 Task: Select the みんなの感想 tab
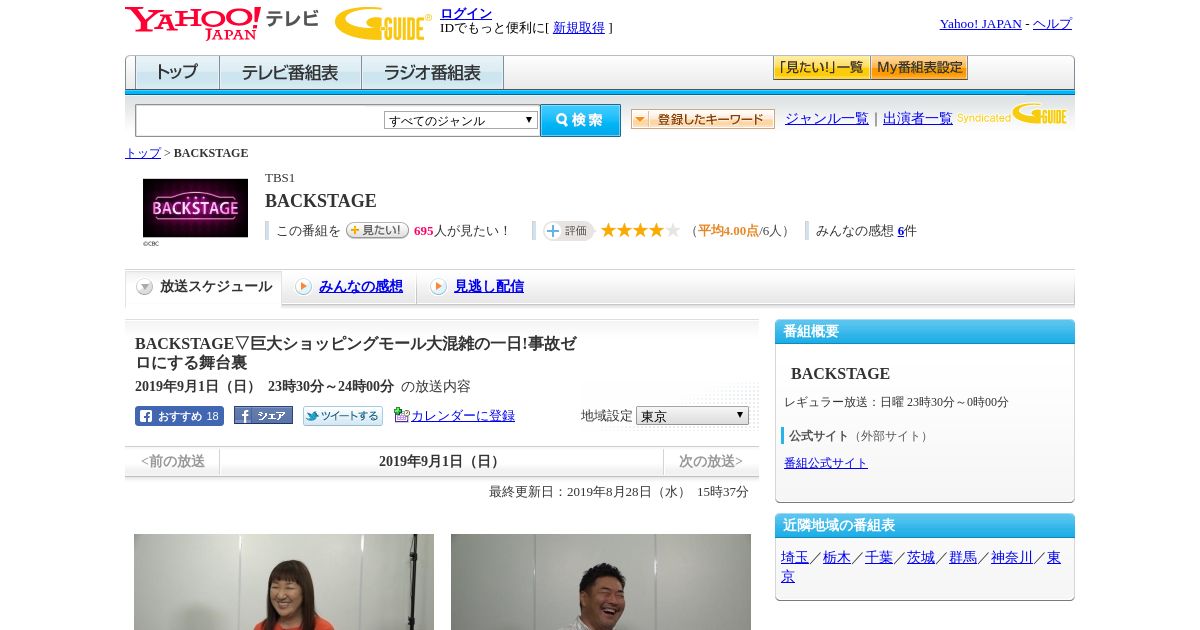coord(361,287)
